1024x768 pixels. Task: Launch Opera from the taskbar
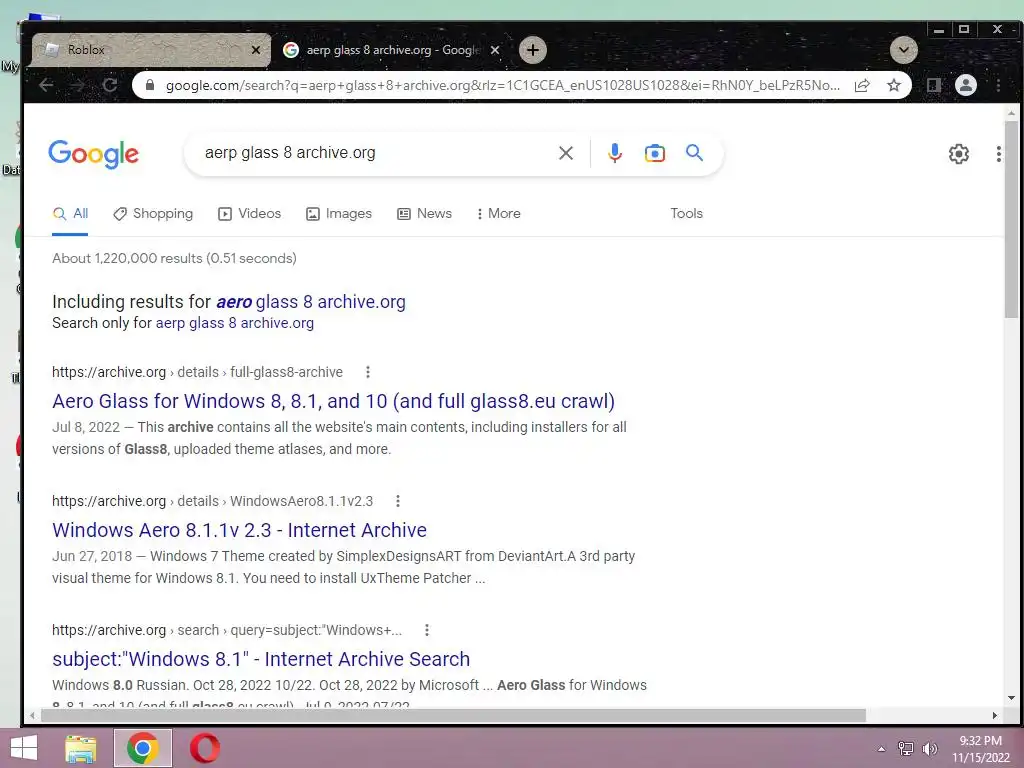[204, 748]
